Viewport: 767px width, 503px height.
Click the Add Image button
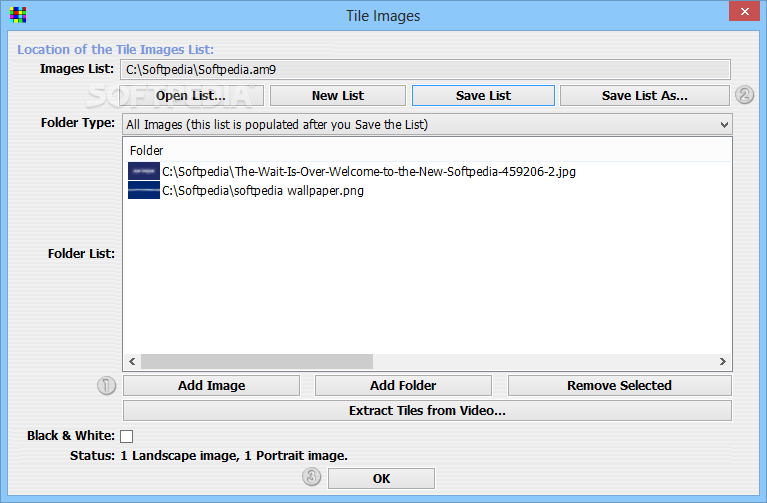211,386
